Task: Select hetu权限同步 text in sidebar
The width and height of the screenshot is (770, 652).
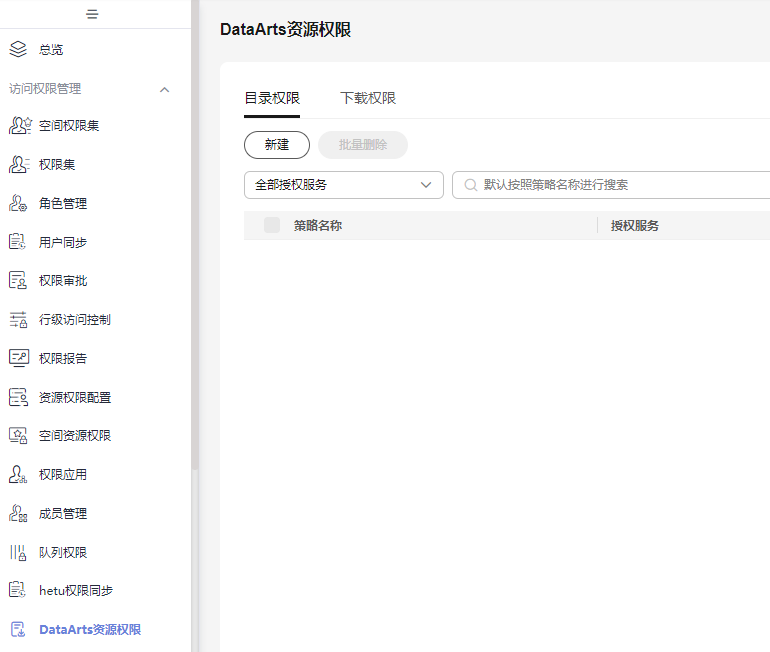Action: 76,591
